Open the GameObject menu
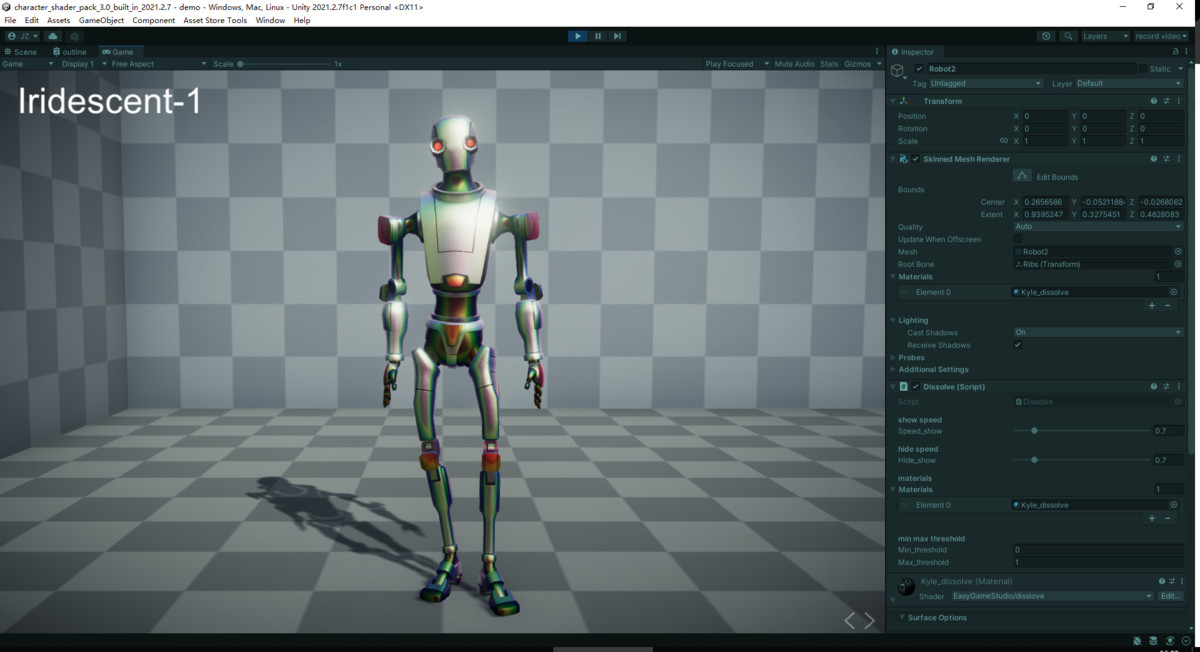This screenshot has height=652, width=1200. click(x=101, y=20)
